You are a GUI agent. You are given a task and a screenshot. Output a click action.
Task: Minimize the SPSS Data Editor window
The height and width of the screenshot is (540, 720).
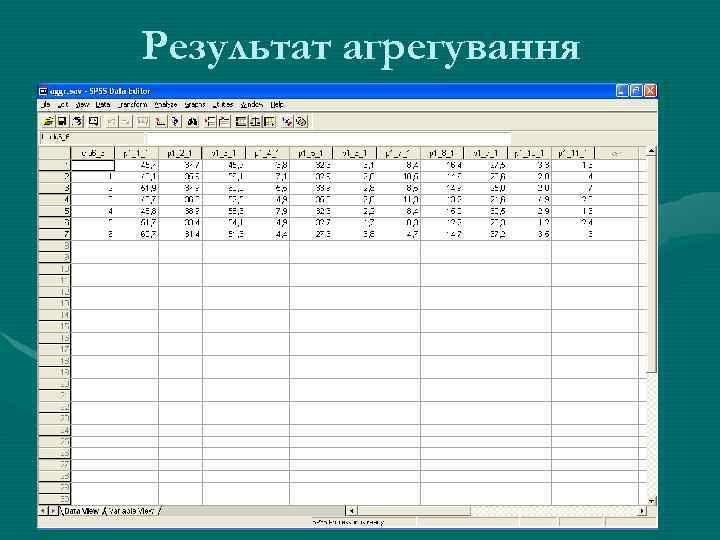click(x=622, y=91)
